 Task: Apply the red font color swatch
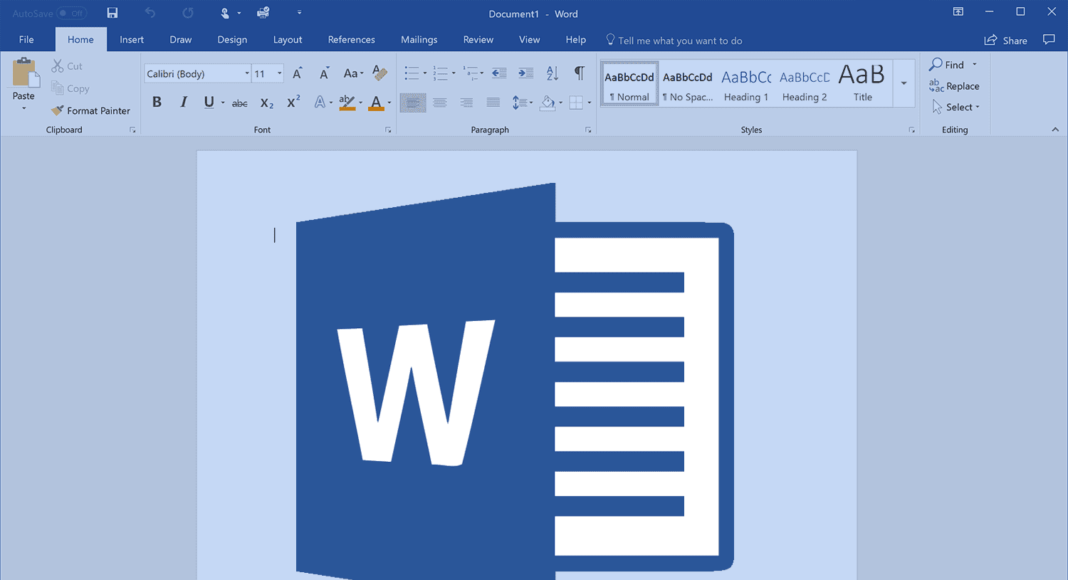click(x=376, y=103)
